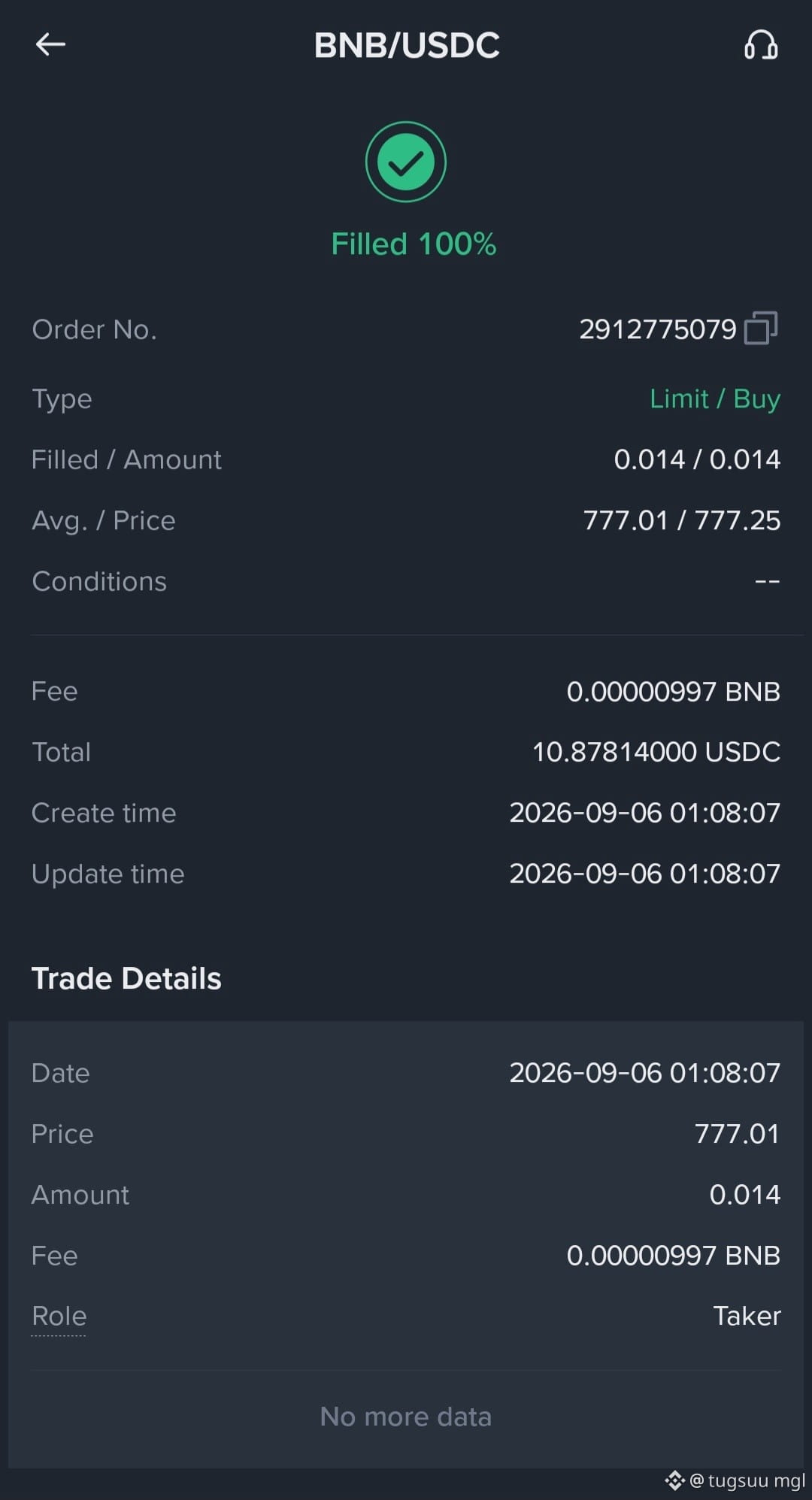Select the Update time timestamp
The width and height of the screenshot is (812, 1500).
[x=645, y=874]
